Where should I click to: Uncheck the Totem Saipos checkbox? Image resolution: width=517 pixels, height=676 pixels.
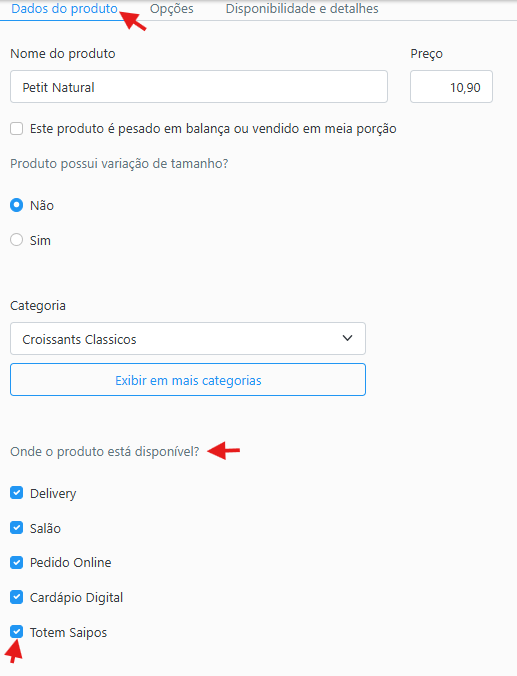[x=16, y=632]
